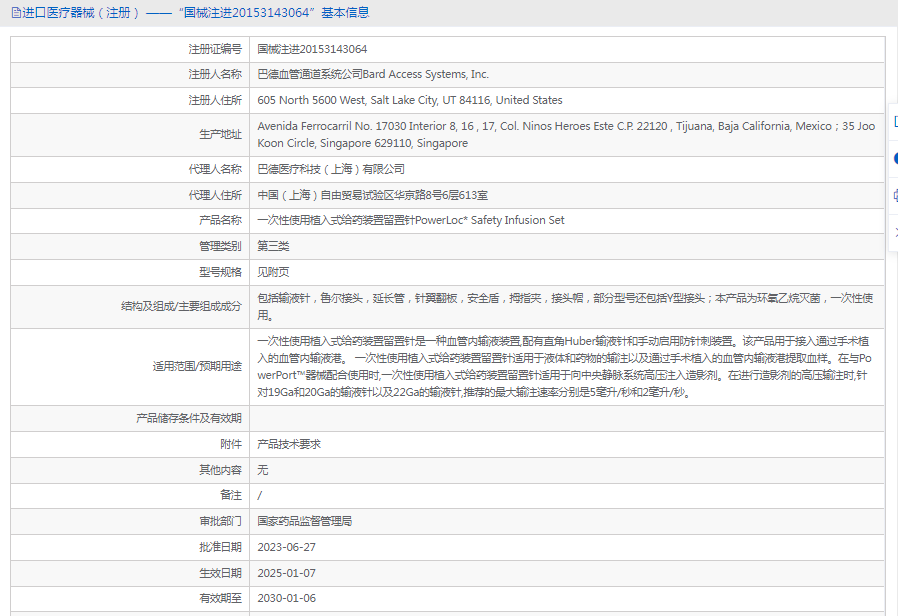The height and width of the screenshot is (616, 898).
Task: Select the 见附页 value
Action: click(x=273, y=272)
